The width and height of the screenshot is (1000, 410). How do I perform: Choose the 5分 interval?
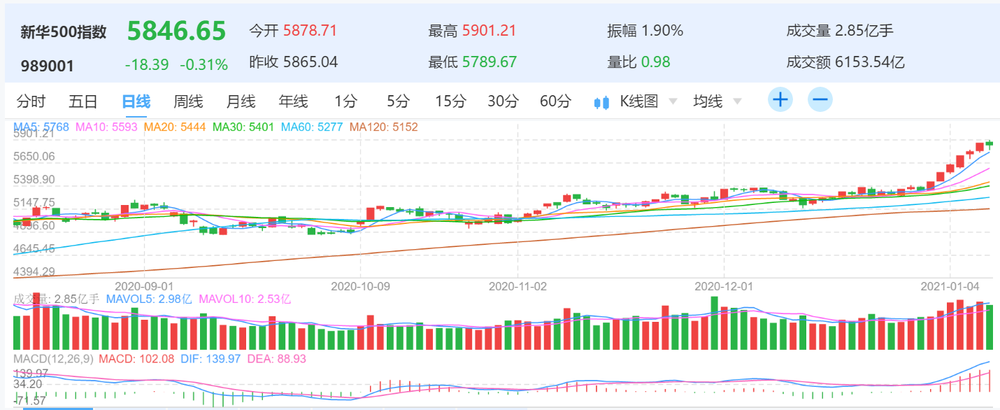click(398, 101)
